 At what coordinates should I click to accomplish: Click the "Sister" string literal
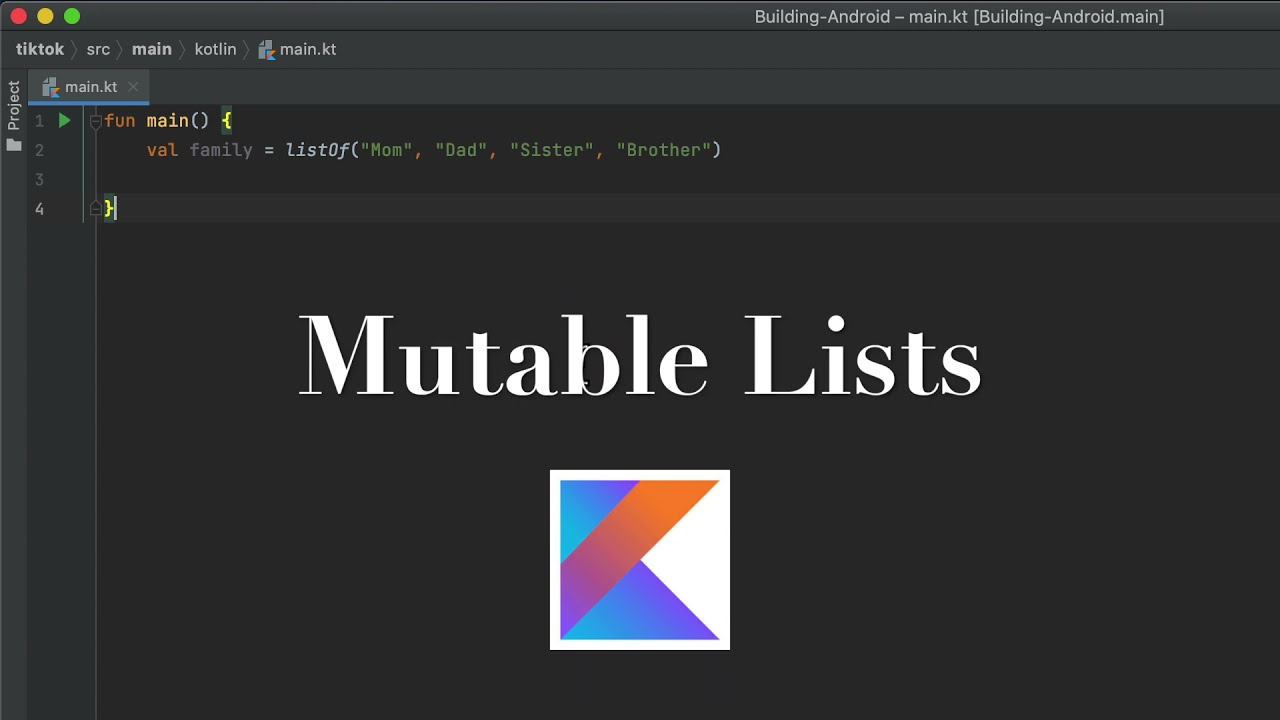[x=551, y=150]
